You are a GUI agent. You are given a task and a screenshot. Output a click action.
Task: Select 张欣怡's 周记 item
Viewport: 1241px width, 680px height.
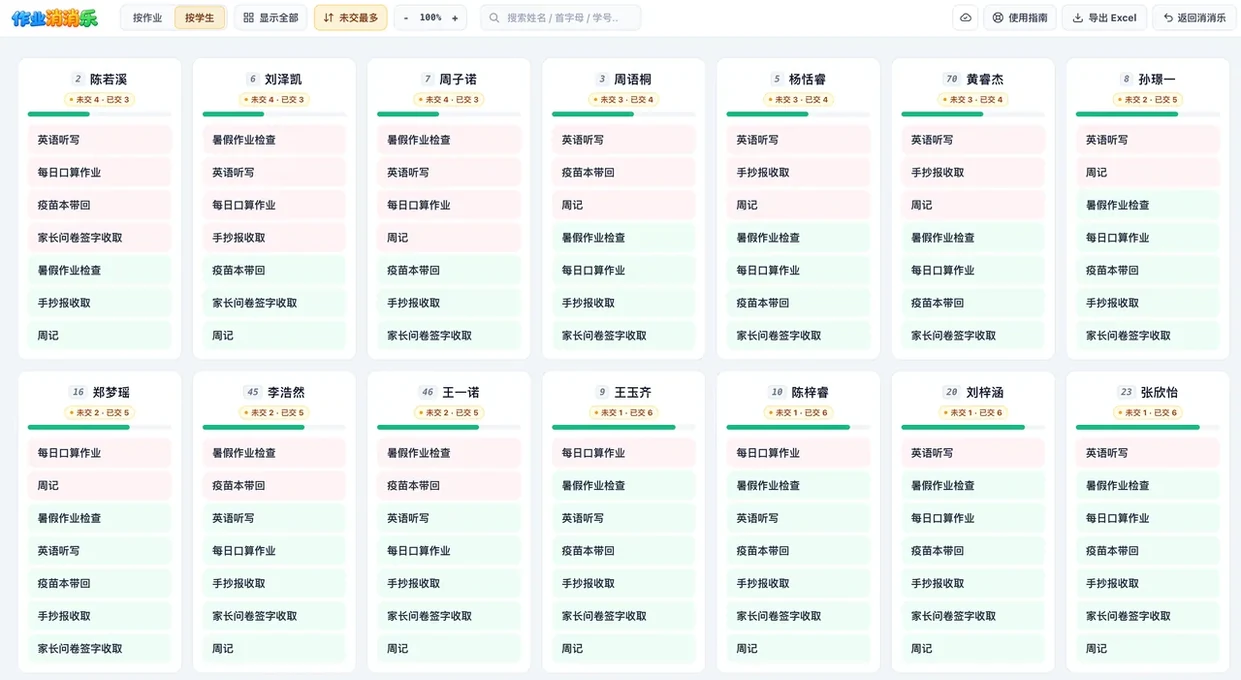1148,649
